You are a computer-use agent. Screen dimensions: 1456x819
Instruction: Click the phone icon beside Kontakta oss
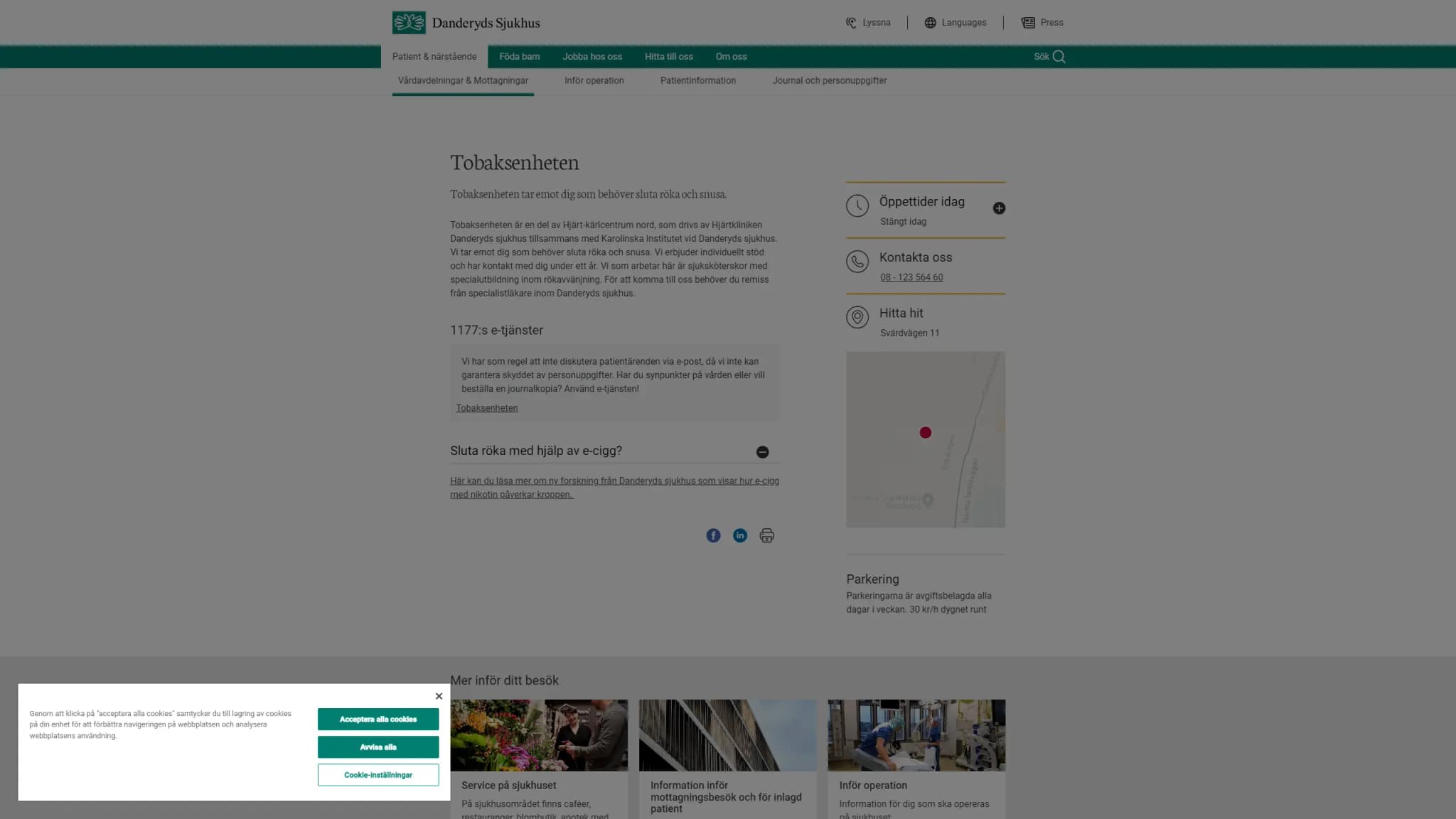coord(857,262)
